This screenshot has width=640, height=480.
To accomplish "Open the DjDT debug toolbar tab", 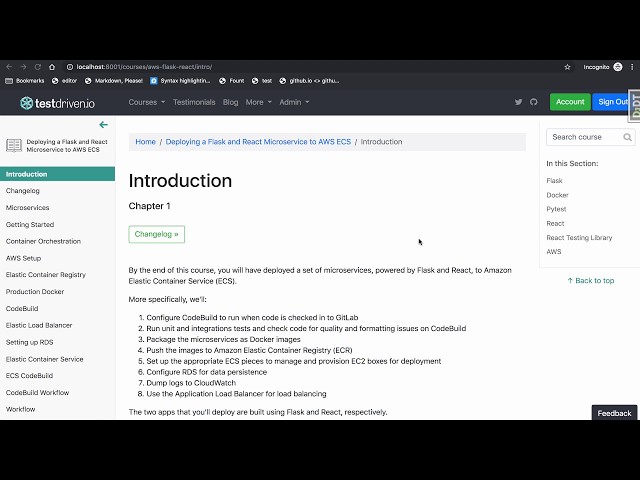I will 634,106.
